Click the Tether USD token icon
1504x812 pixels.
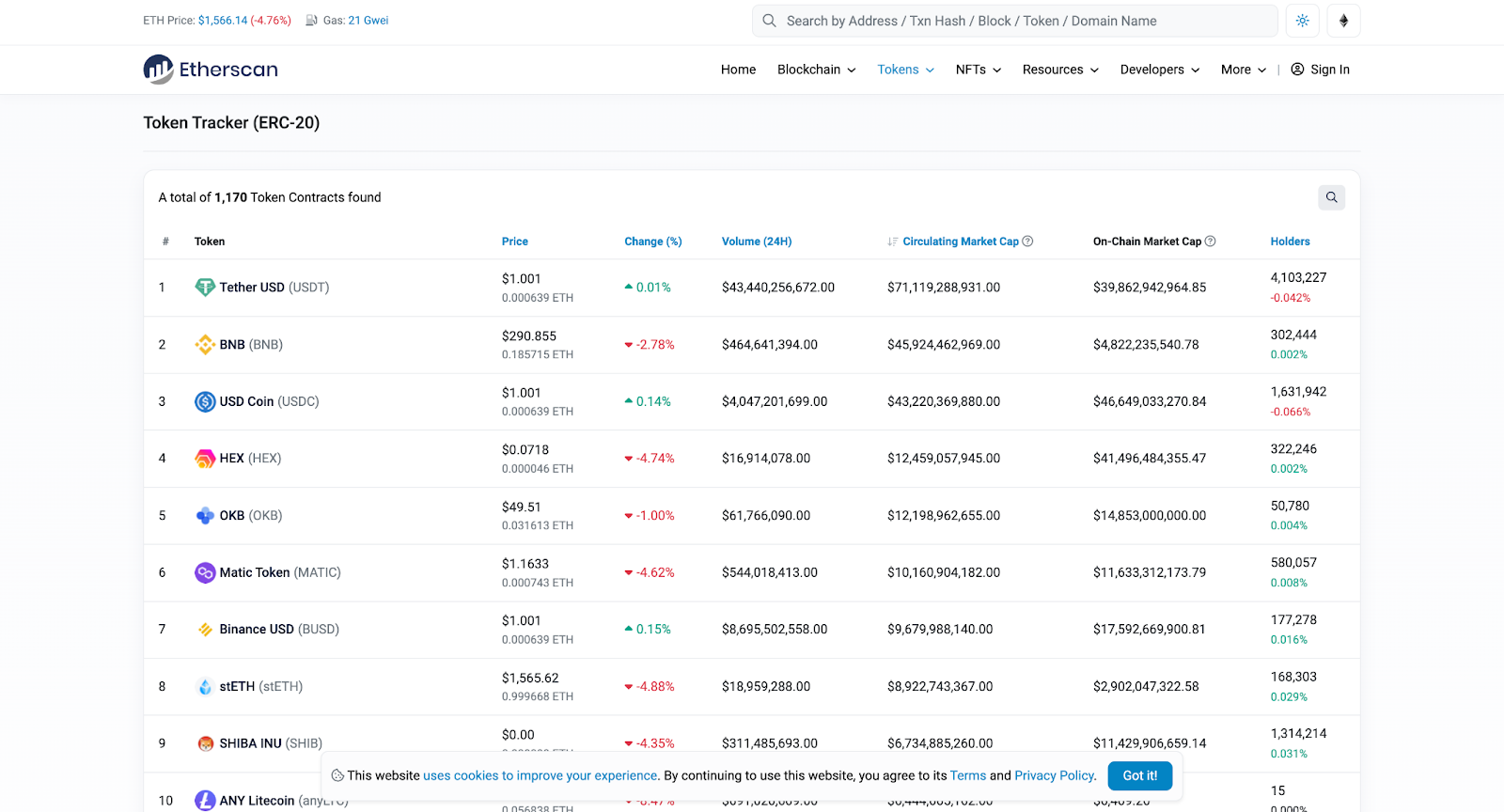(x=205, y=288)
